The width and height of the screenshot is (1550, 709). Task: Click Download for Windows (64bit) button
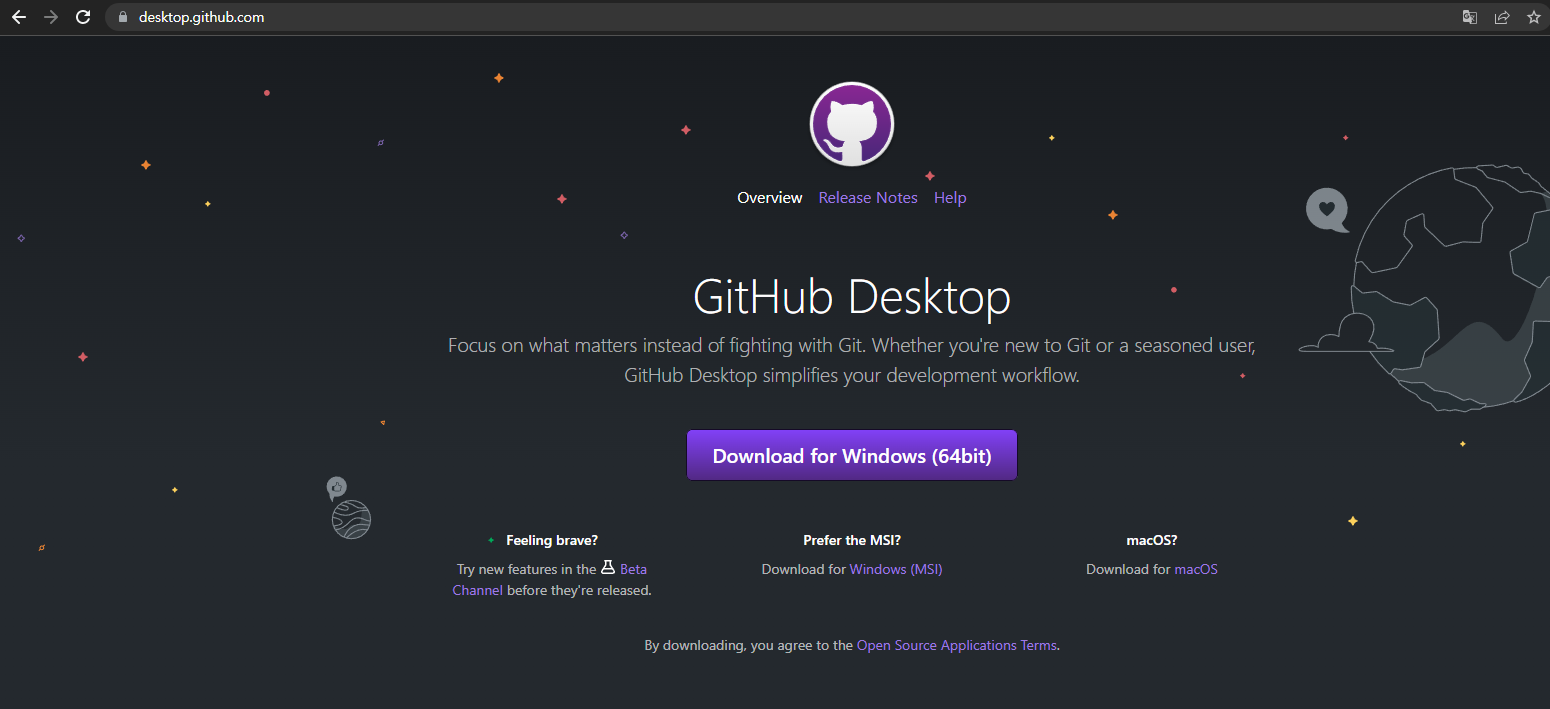852,456
